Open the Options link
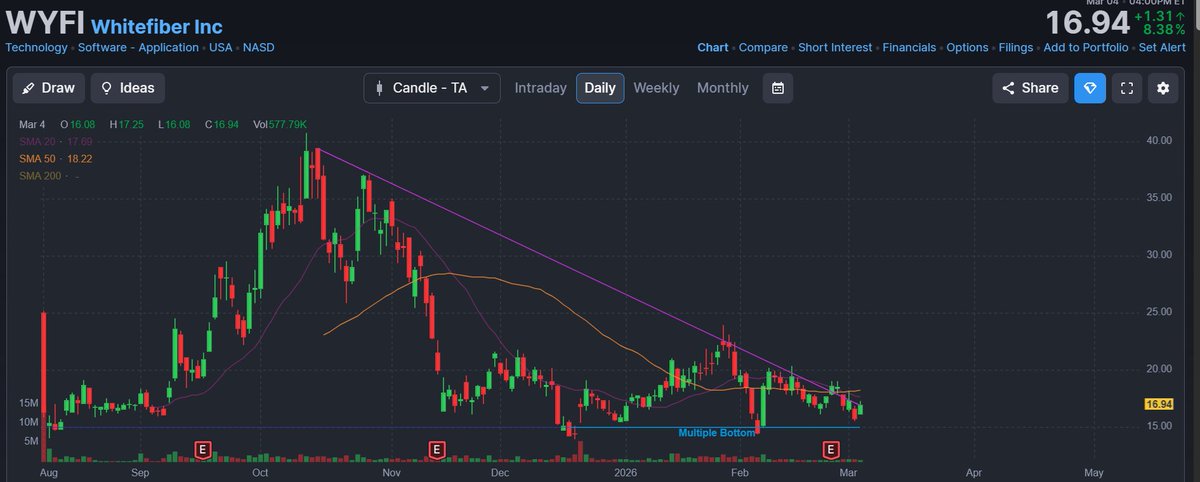 967,47
